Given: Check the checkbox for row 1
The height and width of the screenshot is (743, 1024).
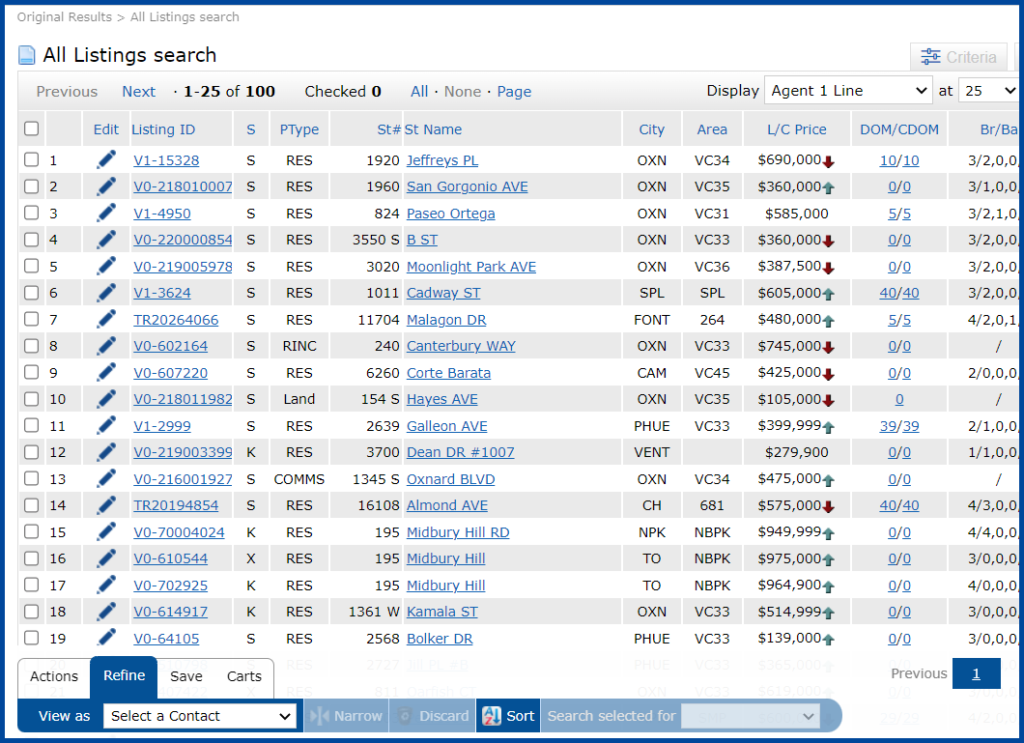Looking at the screenshot, I should (31, 160).
